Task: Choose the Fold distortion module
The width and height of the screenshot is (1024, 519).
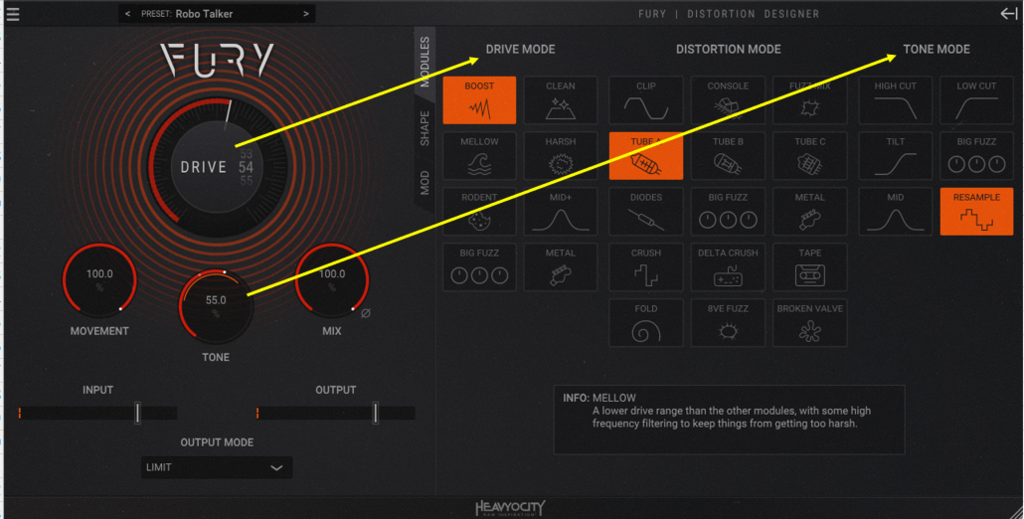Action: [x=646, y=322]
